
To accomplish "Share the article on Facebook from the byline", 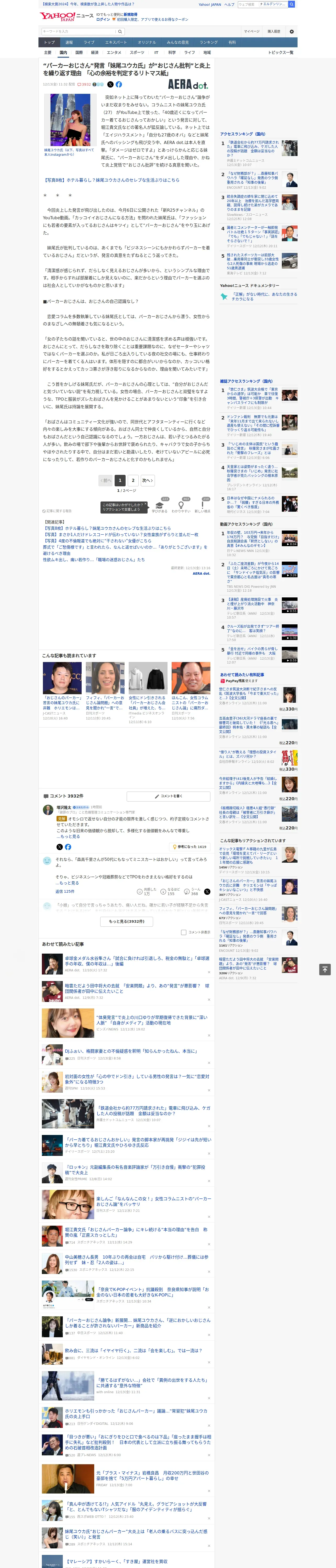I will 119,85.
